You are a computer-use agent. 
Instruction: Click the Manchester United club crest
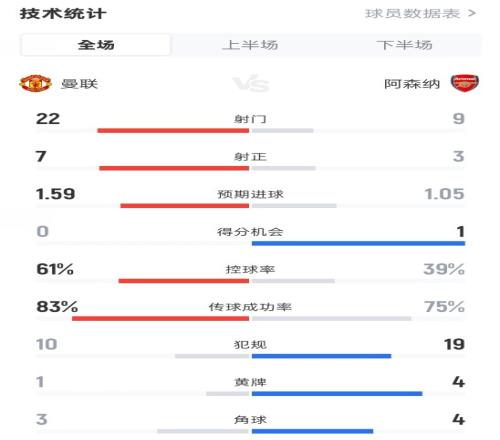pyautogui.click(x=35, y=83)
